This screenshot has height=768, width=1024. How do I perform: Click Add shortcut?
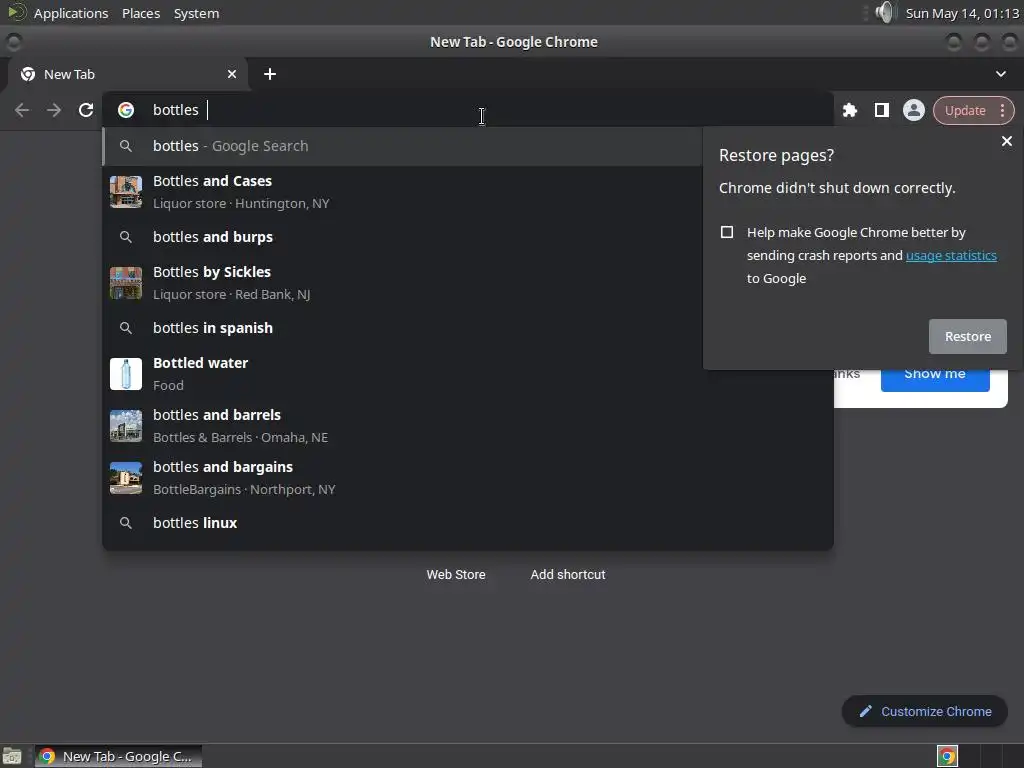568,575
